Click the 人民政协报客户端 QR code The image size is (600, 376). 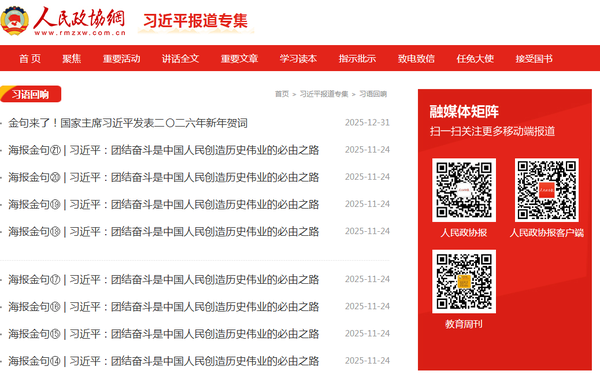point(546,190)
